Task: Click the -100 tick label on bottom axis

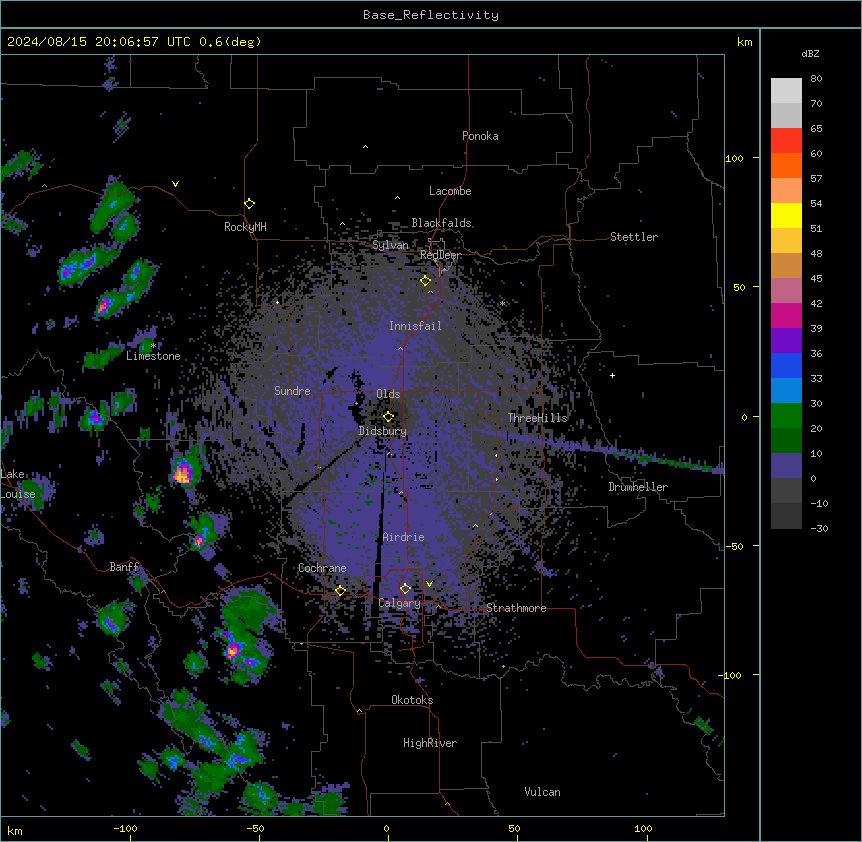Action: 125,828
